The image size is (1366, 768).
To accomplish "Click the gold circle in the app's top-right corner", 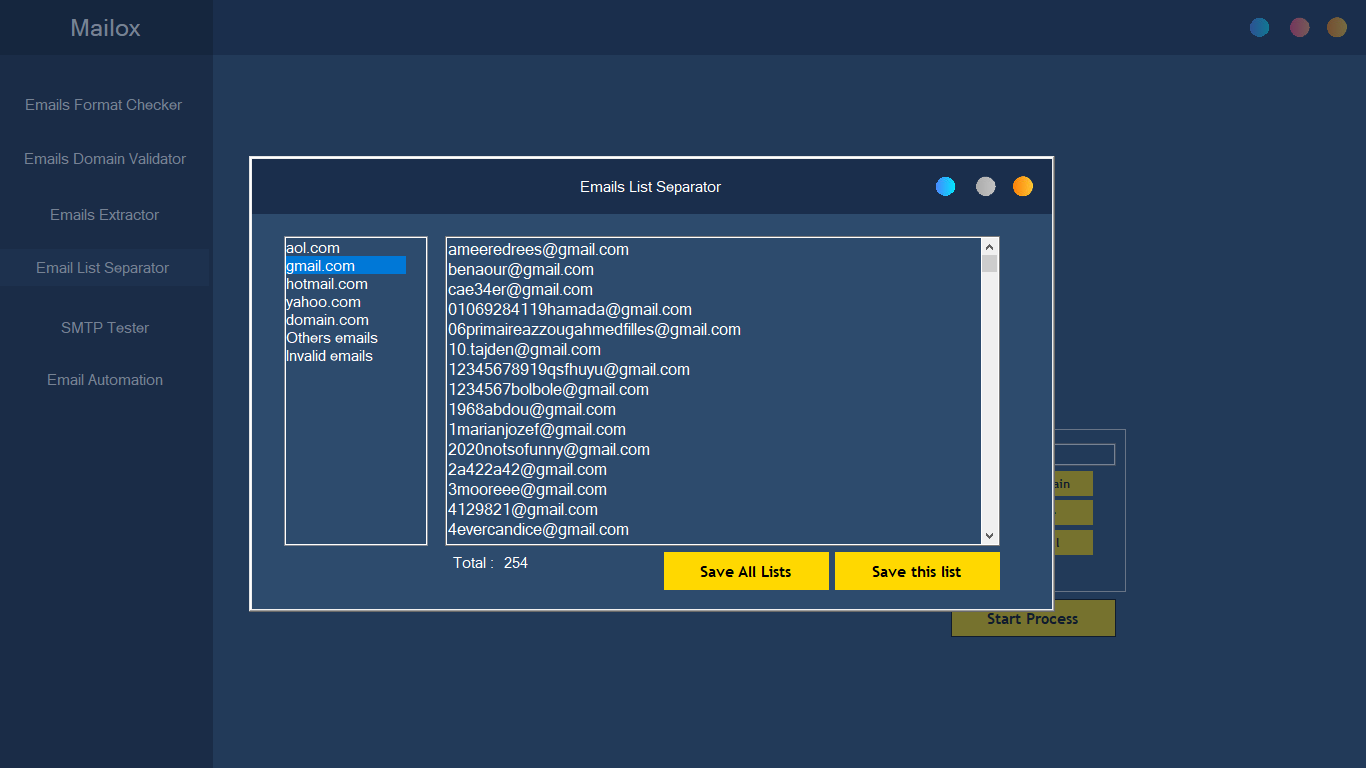I will click(x=1336, y=27).
